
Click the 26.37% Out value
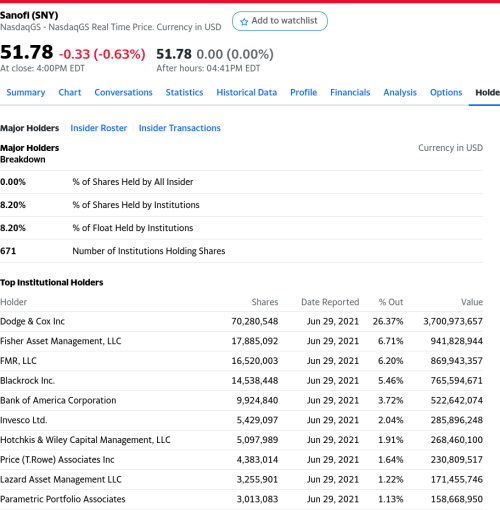(388, 321)
